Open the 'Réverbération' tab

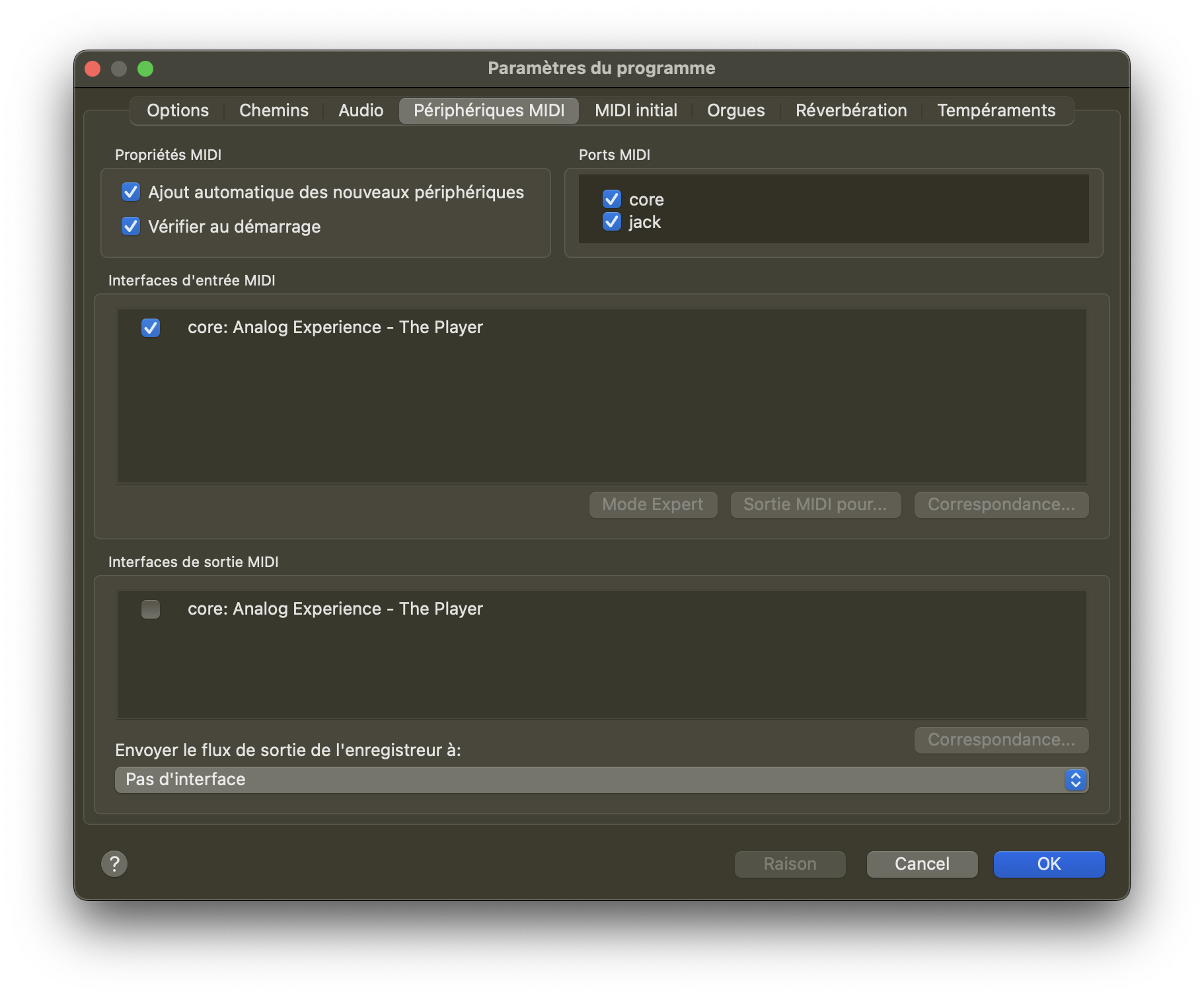tap(851, 110)
